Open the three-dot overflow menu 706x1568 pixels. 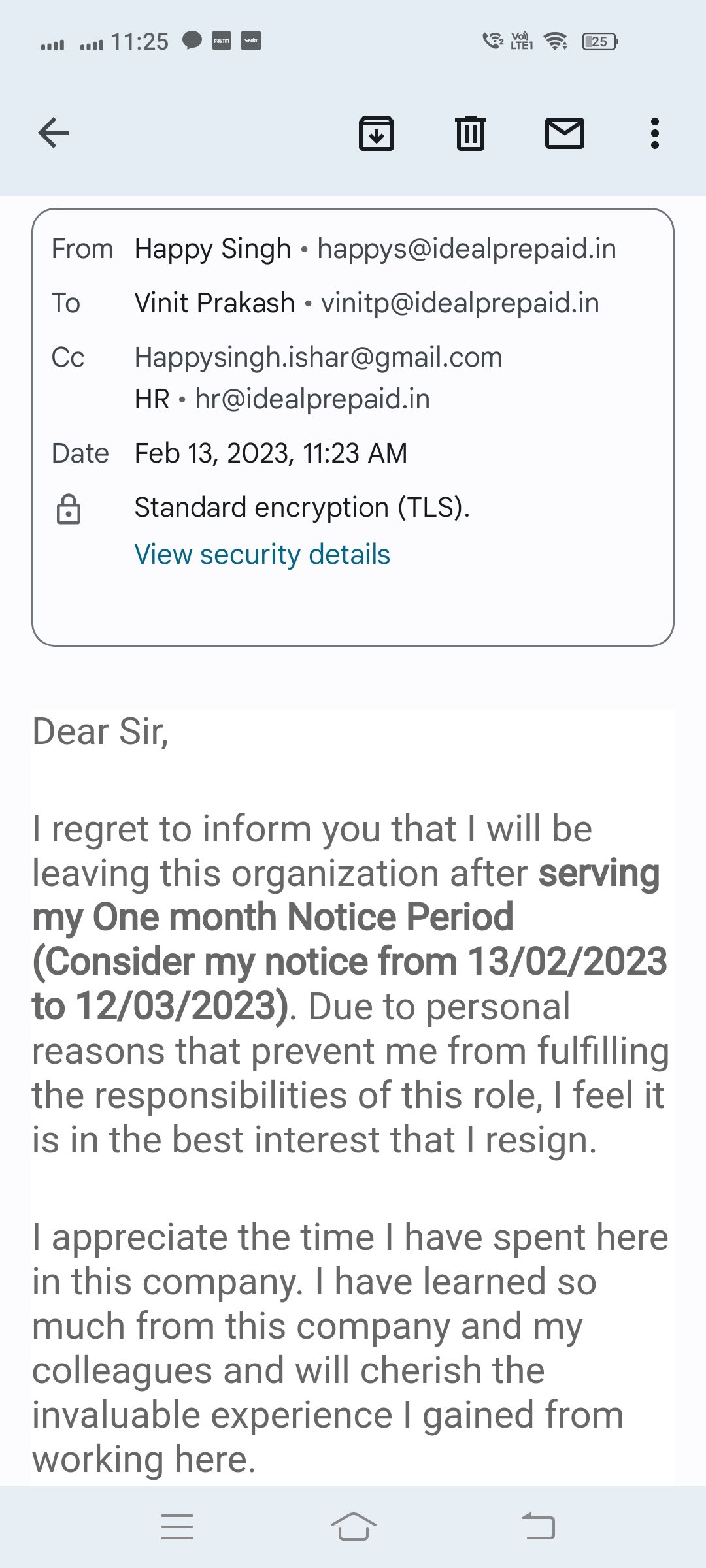coord(654,133)
